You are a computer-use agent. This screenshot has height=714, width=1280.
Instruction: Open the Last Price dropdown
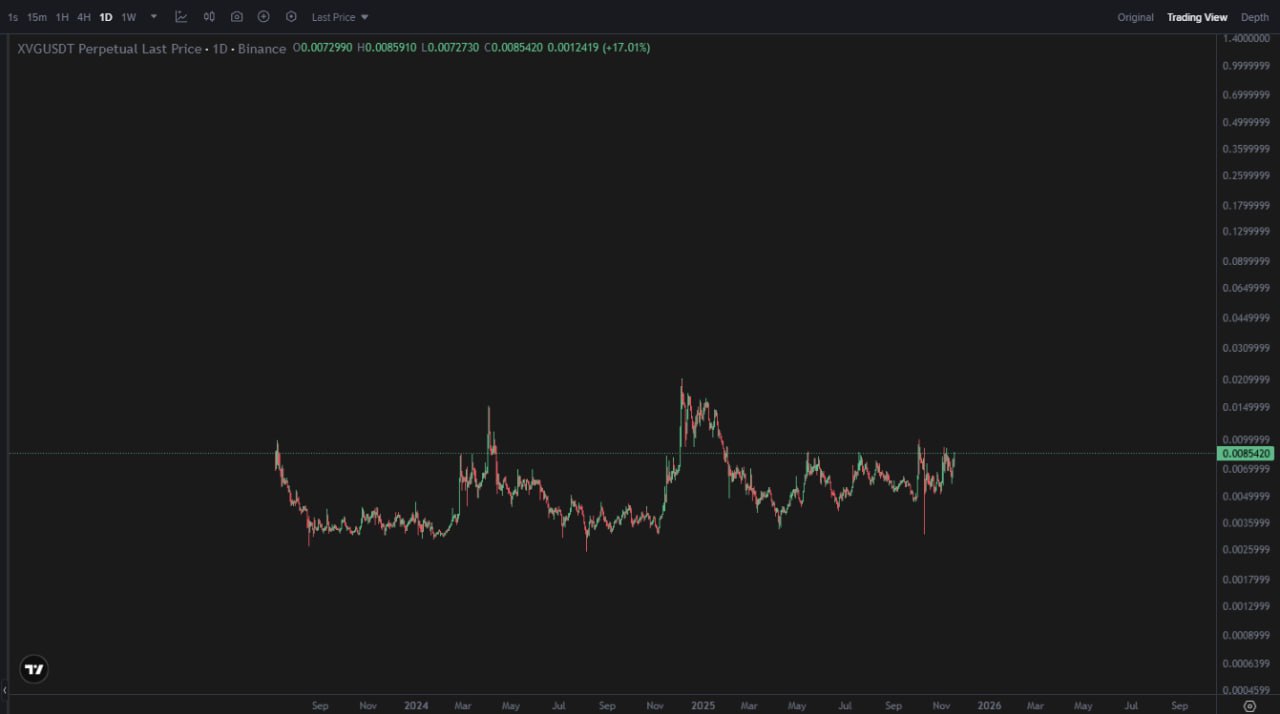tap(333, 17)
